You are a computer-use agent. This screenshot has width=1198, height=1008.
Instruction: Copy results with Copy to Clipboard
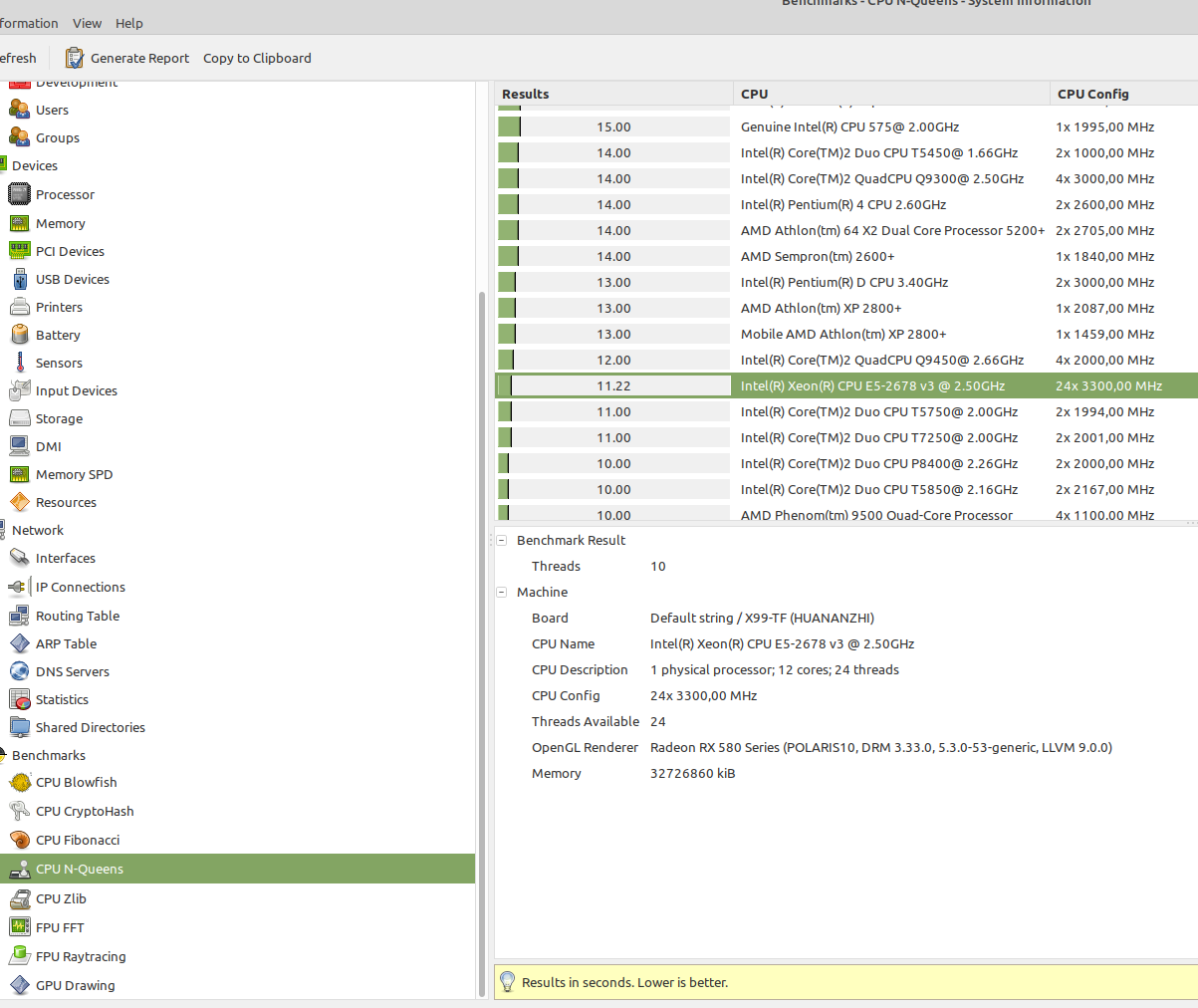point(257,58)
